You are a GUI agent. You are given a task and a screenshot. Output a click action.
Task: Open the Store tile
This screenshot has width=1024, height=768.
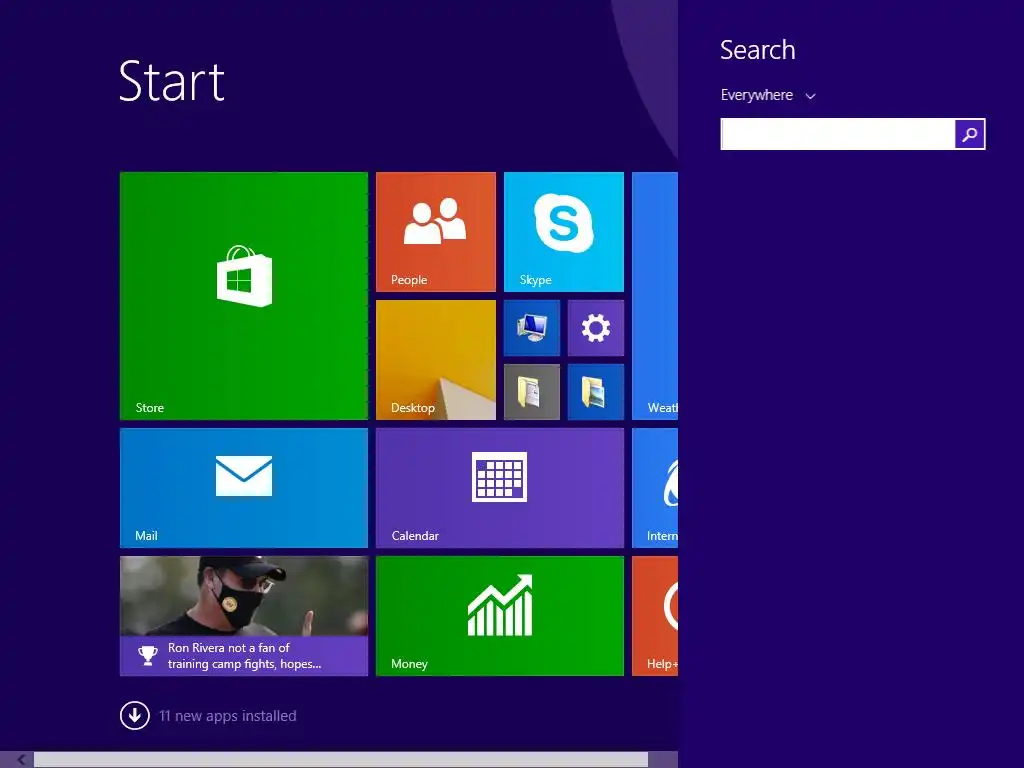[x=244, y=296]
